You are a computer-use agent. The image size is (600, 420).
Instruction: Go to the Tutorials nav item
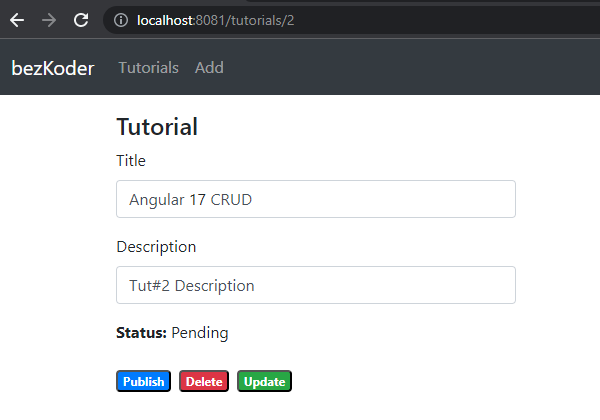coord(148,68)
